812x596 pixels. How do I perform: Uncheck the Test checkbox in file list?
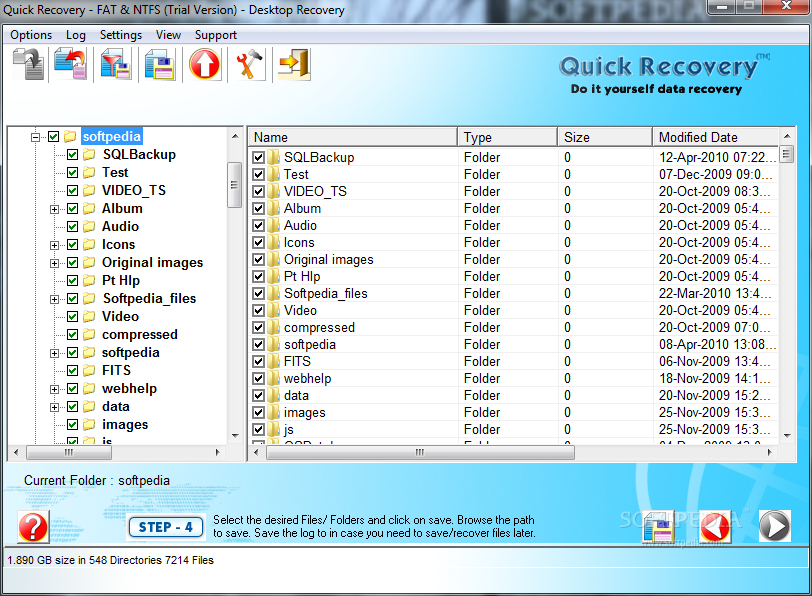tap(258, 175)
